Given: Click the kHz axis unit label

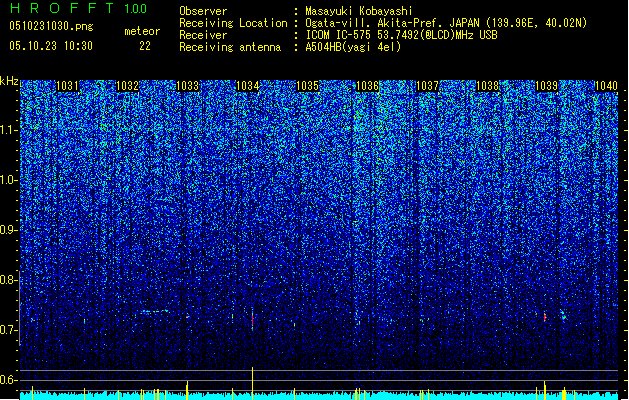Looking at the screenshot, I should (x=9, y=81).
